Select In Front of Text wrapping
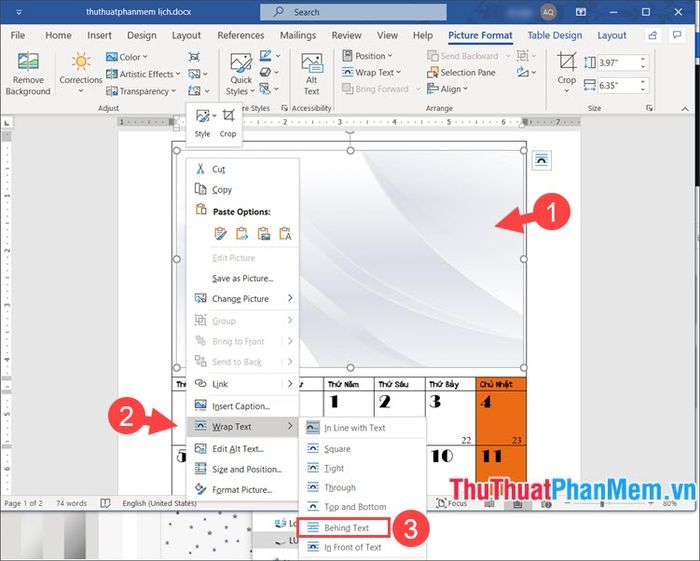This screenshot has height=561, width=700. tap(362, 548)
